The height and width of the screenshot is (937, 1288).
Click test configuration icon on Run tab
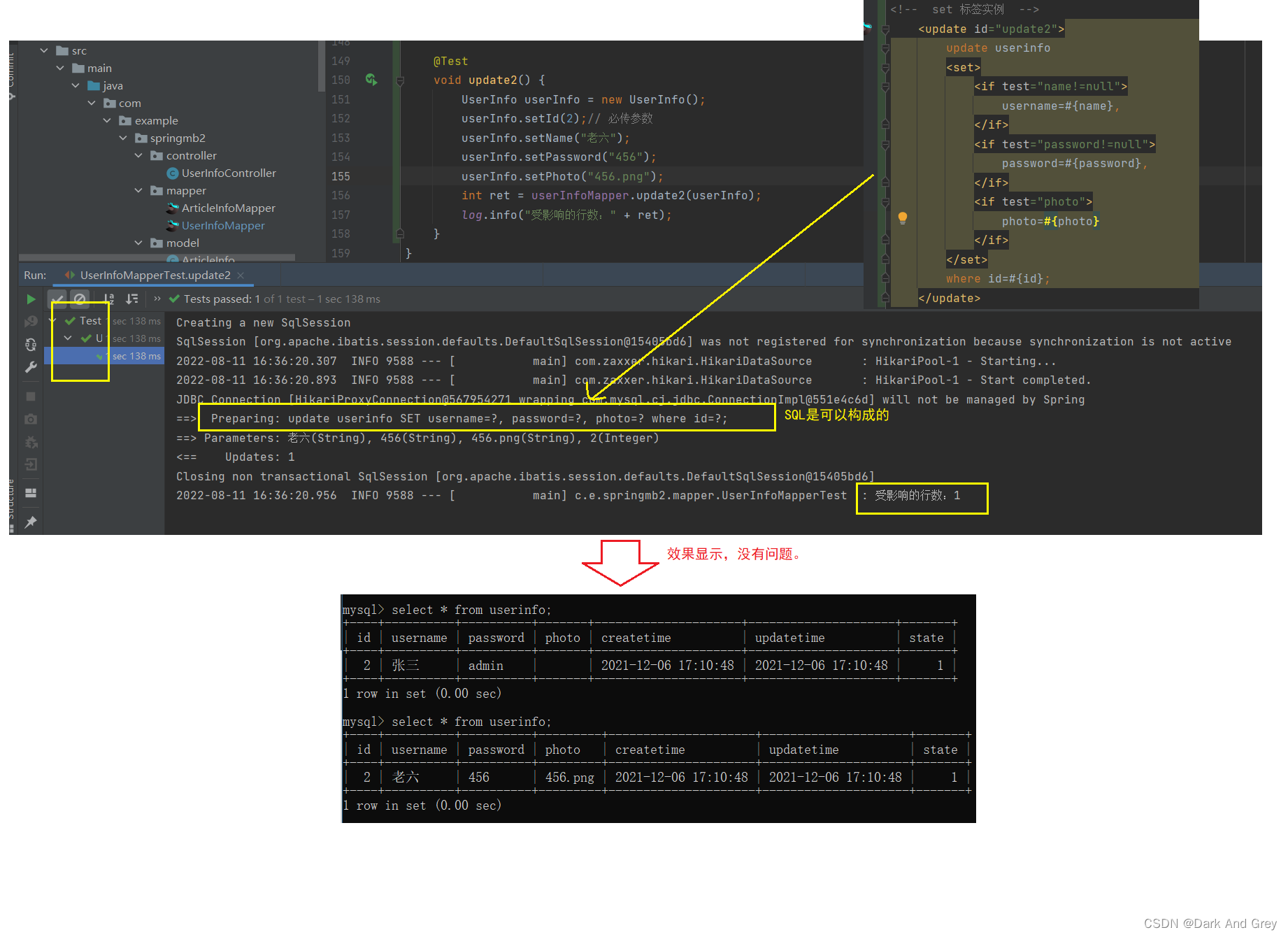pos(70,275)
